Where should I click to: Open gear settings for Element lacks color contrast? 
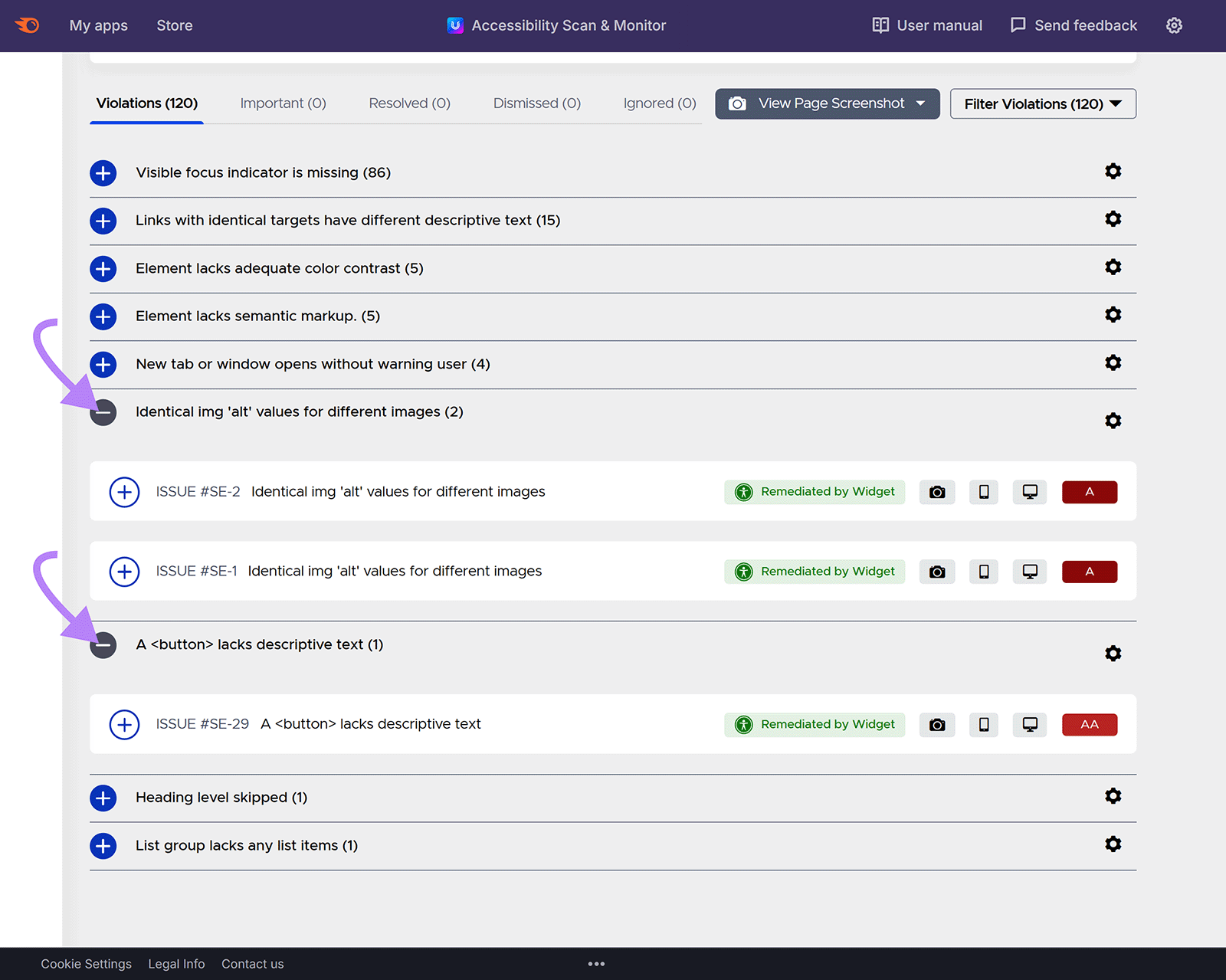(1113, 267)
